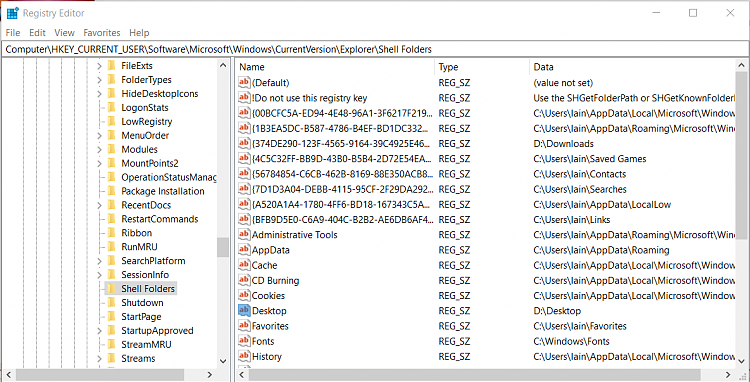The height and width of the screenshot is (382, 750).
Task: Click the icon beside {A520A1A4-1780 value
Action: click(x=244, y=204)
